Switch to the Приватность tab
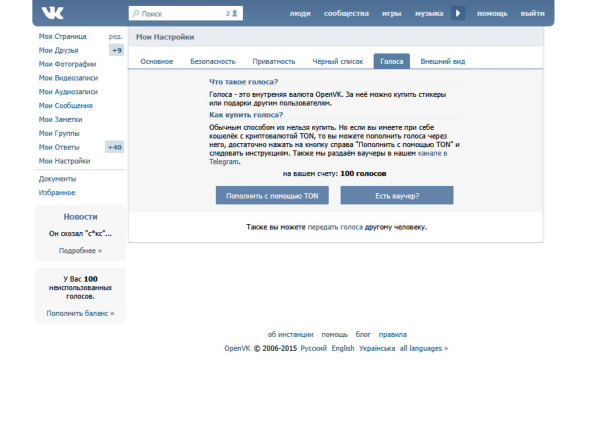Viewport: 604px width, 426px height. (274, 61)
